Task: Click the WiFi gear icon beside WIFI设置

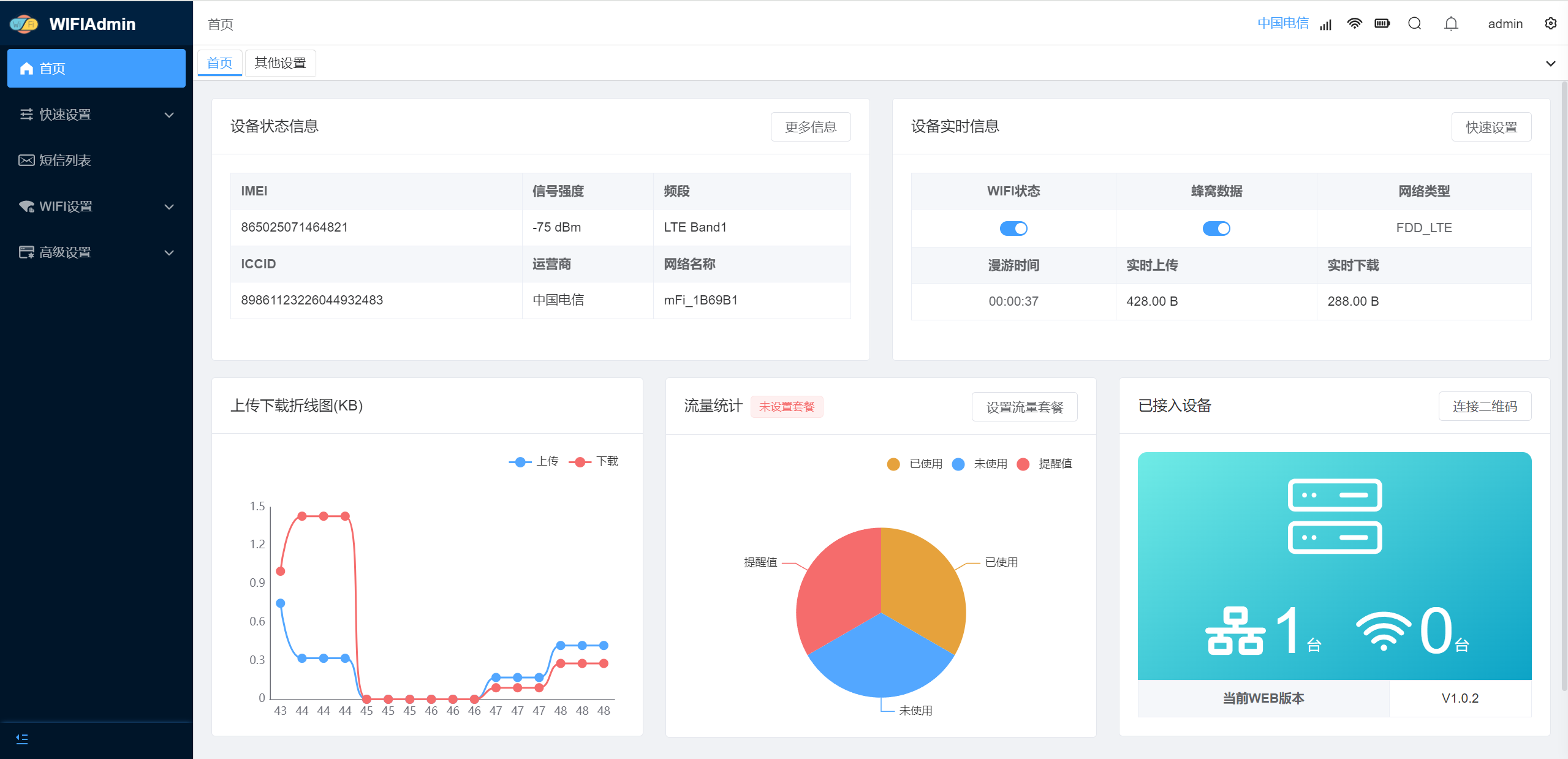Action: [26, 206]
